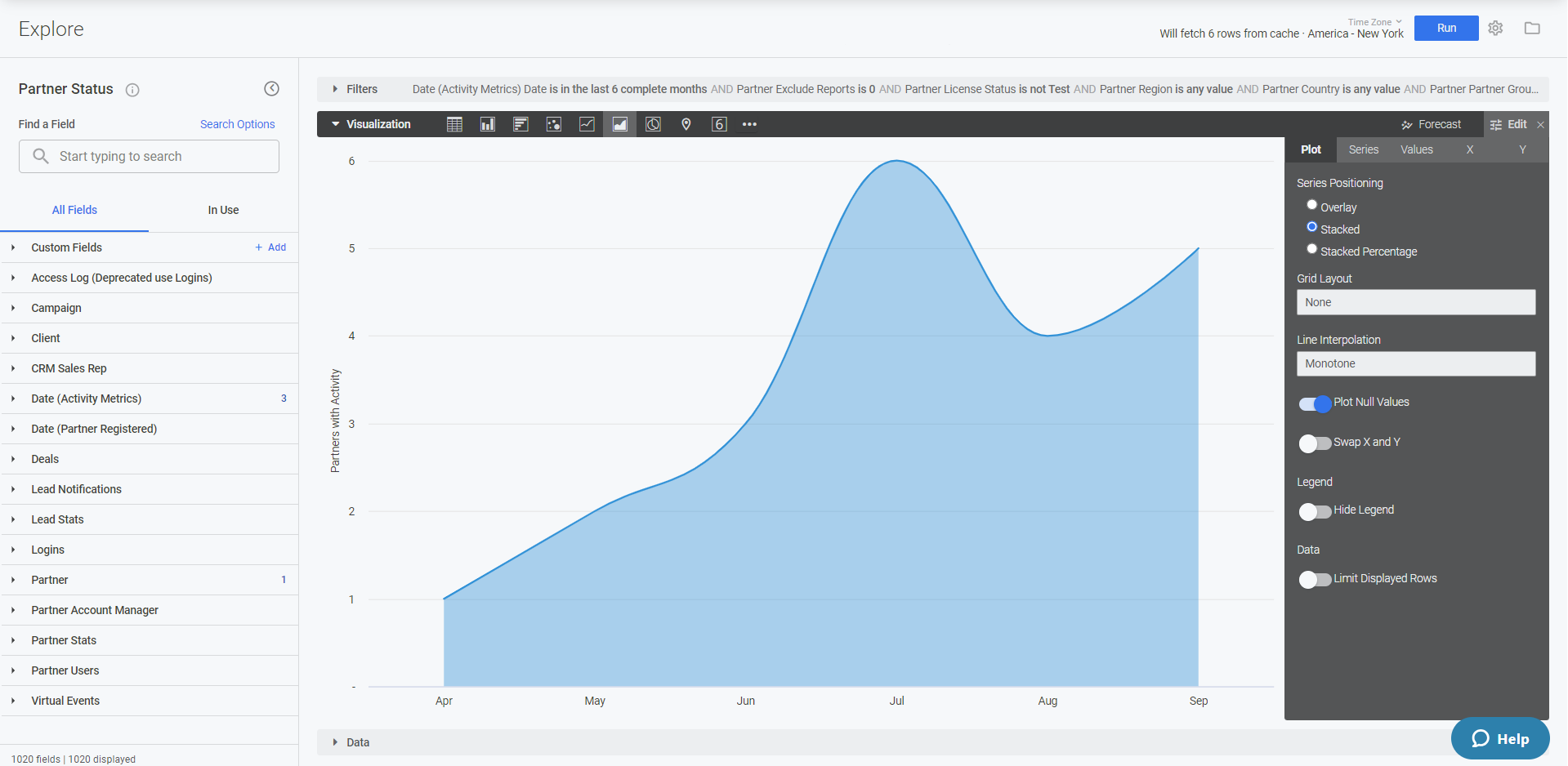1568x766 pixels.
Task: Open the In Use fields tab
Action: click(222, 210)
